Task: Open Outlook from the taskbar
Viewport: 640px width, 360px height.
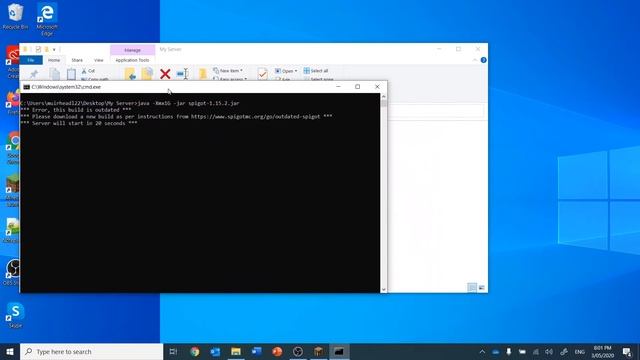Action: click(x=215, y=351)
